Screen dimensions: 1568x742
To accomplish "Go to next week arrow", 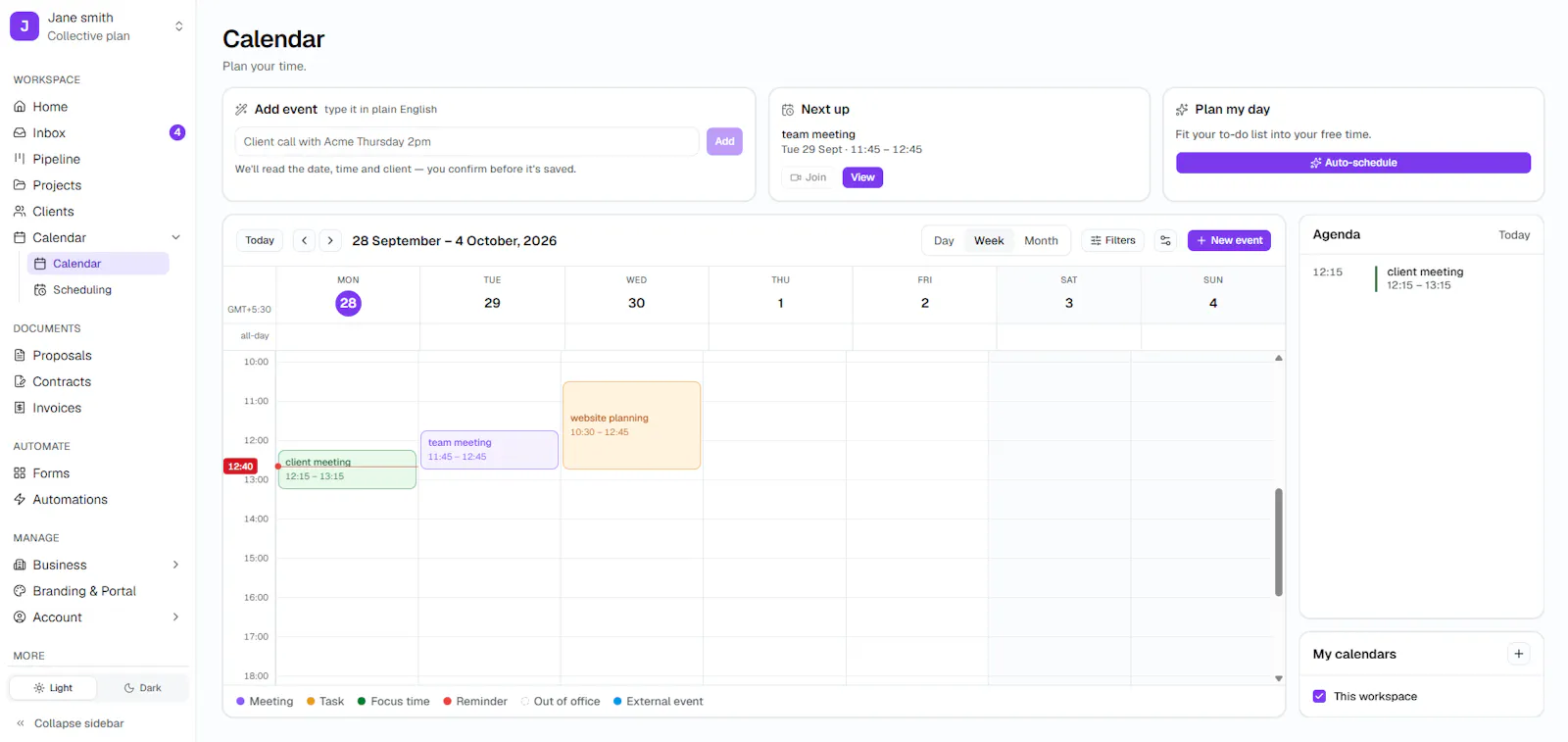I will [330, 241].
